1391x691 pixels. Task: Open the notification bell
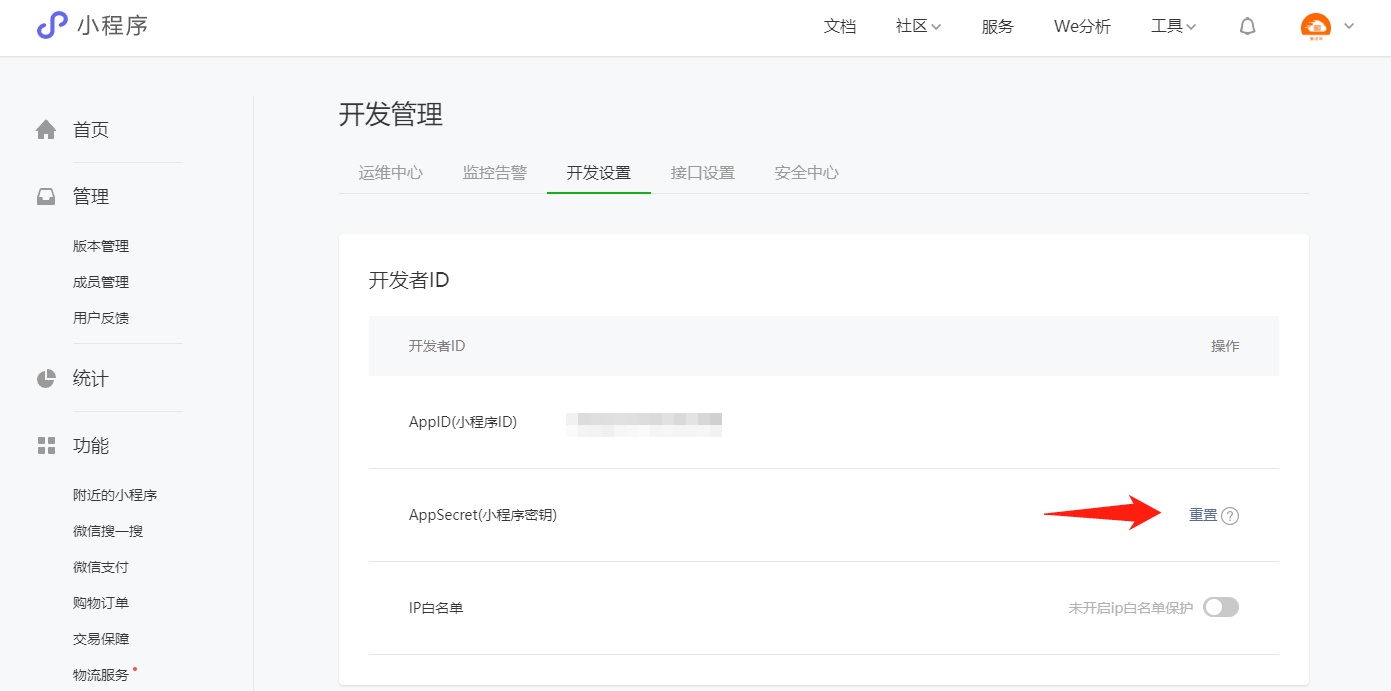coord(1247,27)
